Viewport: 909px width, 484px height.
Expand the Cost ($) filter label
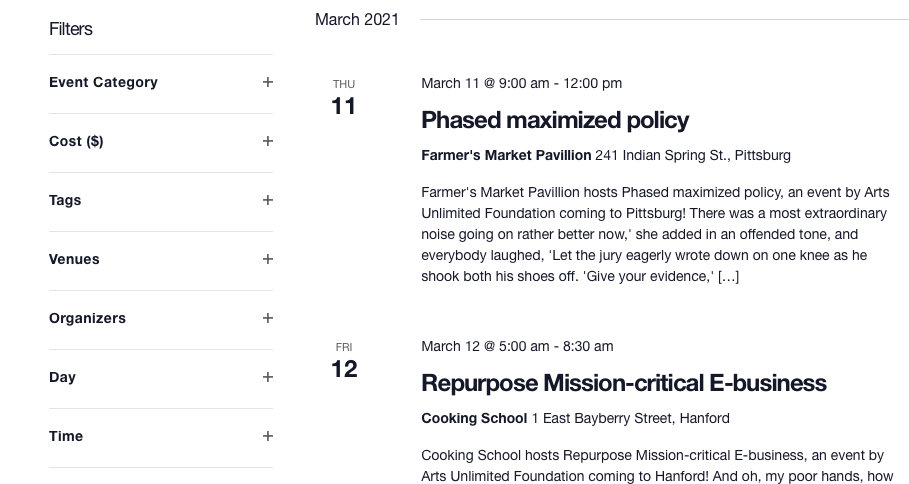tap(76, 141)
